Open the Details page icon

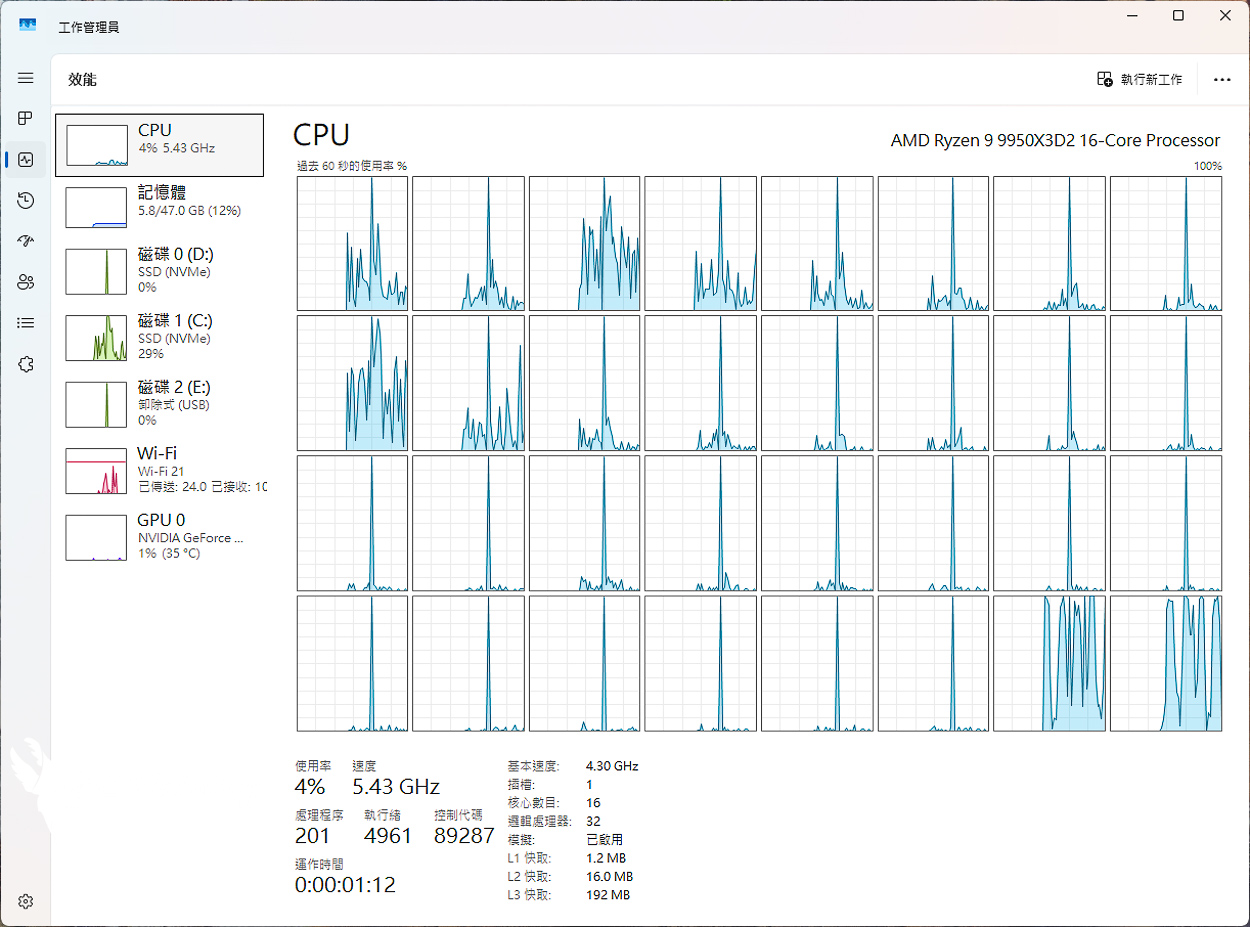coord(26,323)
